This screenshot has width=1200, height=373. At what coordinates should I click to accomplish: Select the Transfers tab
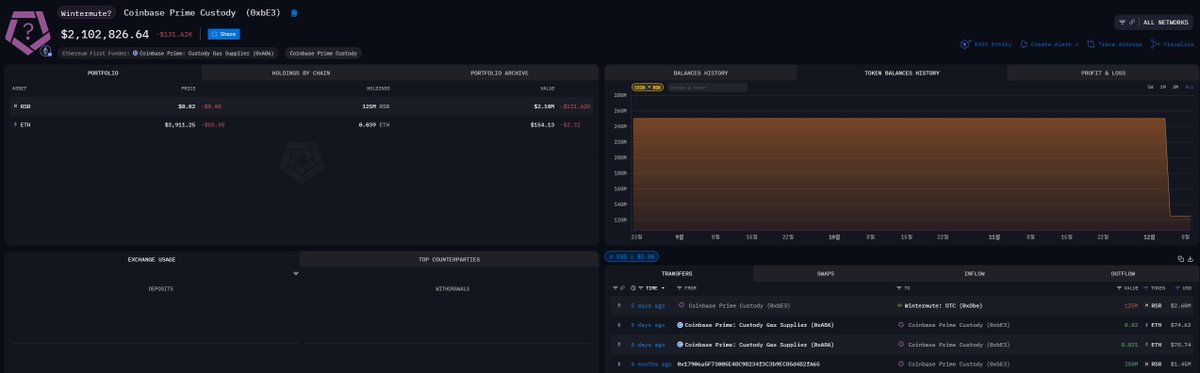(678, 273)
